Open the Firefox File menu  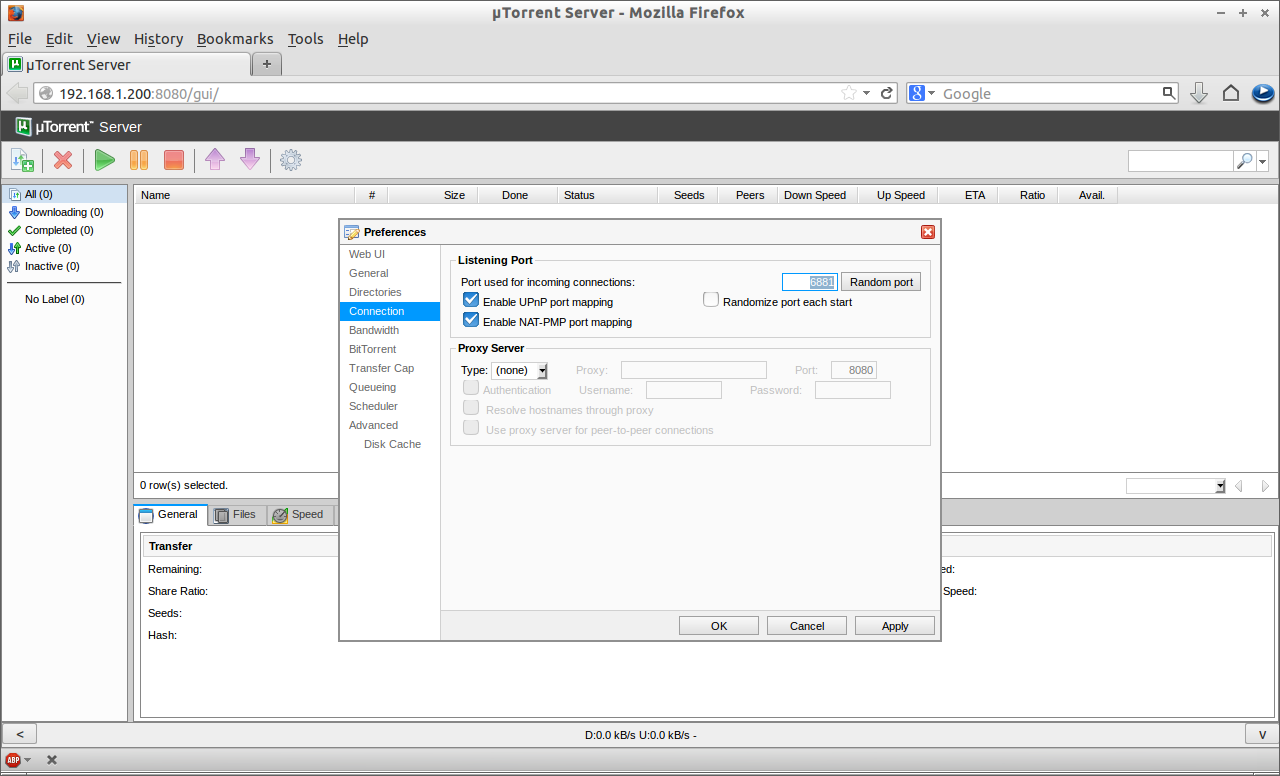click(x=20, y=39)
